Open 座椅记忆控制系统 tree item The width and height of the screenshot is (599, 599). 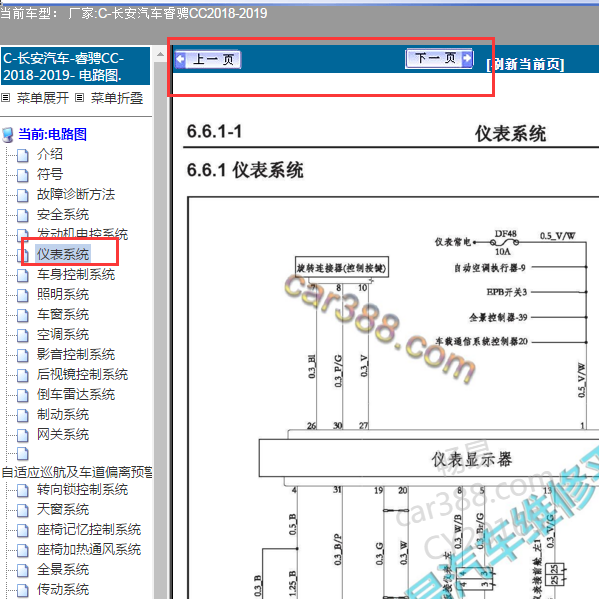89,529
